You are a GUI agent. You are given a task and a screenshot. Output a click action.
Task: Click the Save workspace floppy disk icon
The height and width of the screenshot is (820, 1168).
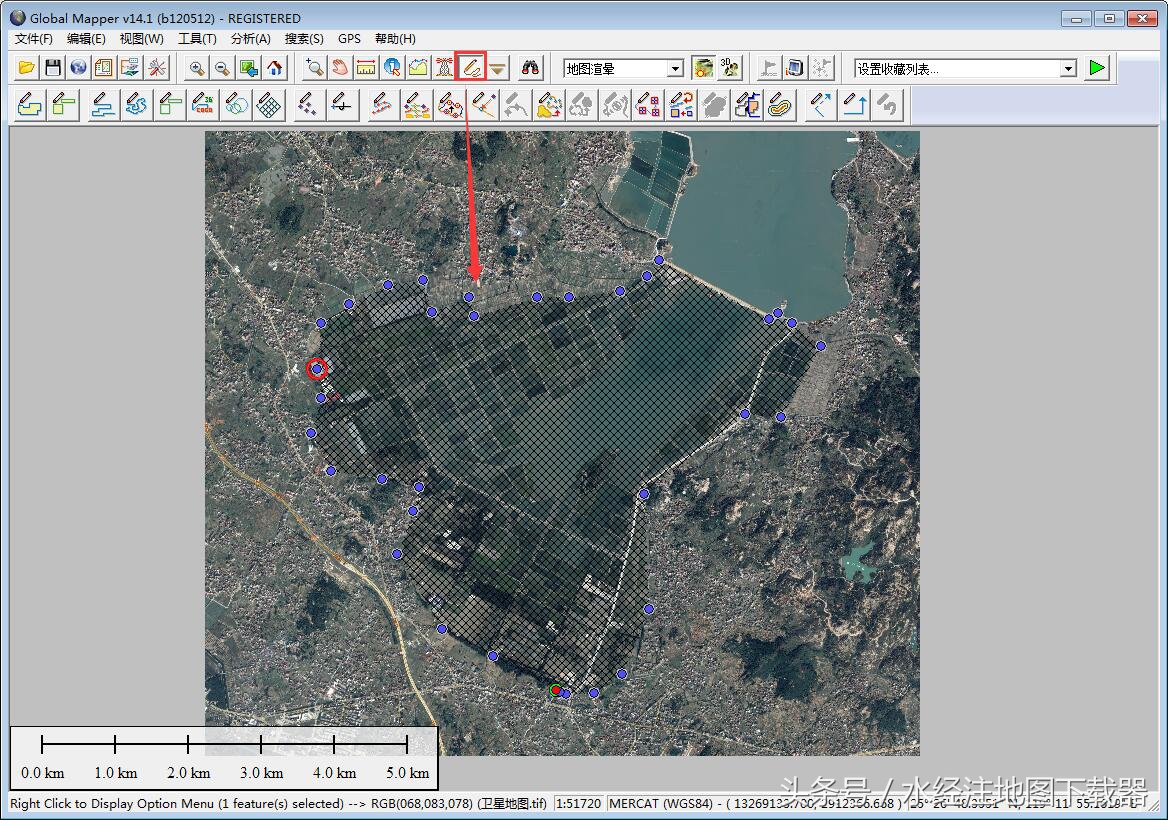53,68
